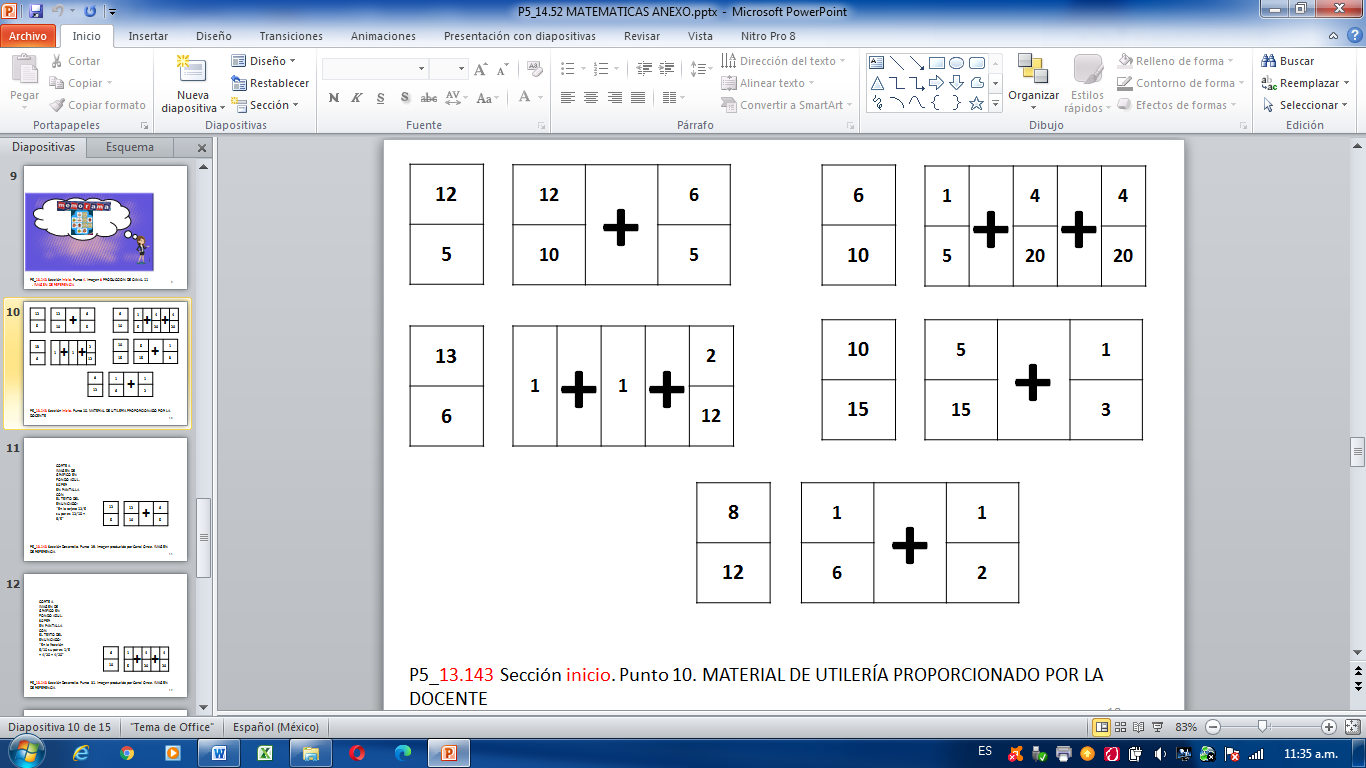Select the triangle shape in shapes gallery
This screenshot has height=768, width=1366.
coord(877,82)
